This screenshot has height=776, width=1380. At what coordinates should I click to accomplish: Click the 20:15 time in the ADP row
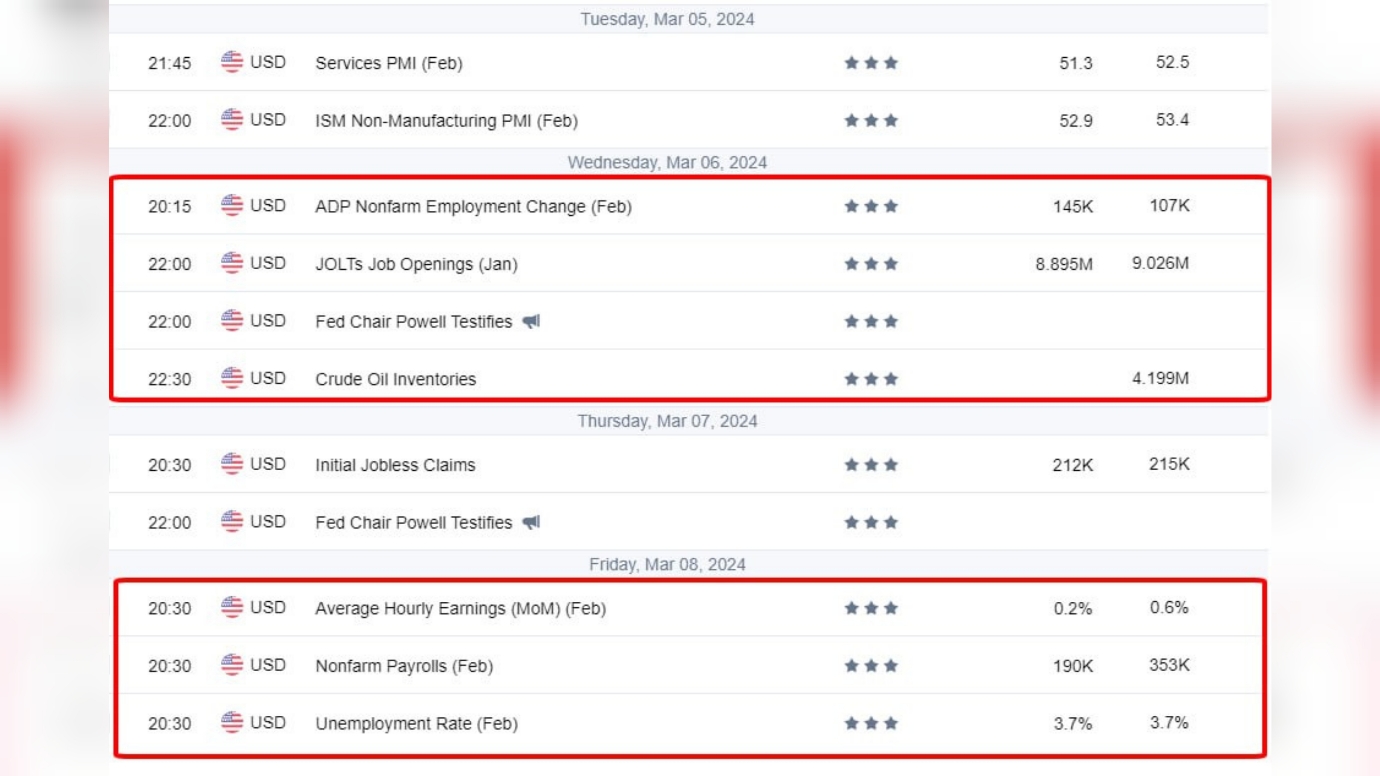click(169, 207)
